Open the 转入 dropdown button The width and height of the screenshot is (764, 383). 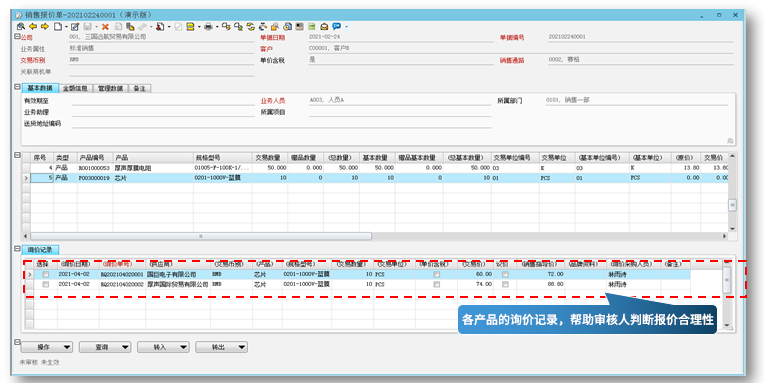click(x=163, y=347)
